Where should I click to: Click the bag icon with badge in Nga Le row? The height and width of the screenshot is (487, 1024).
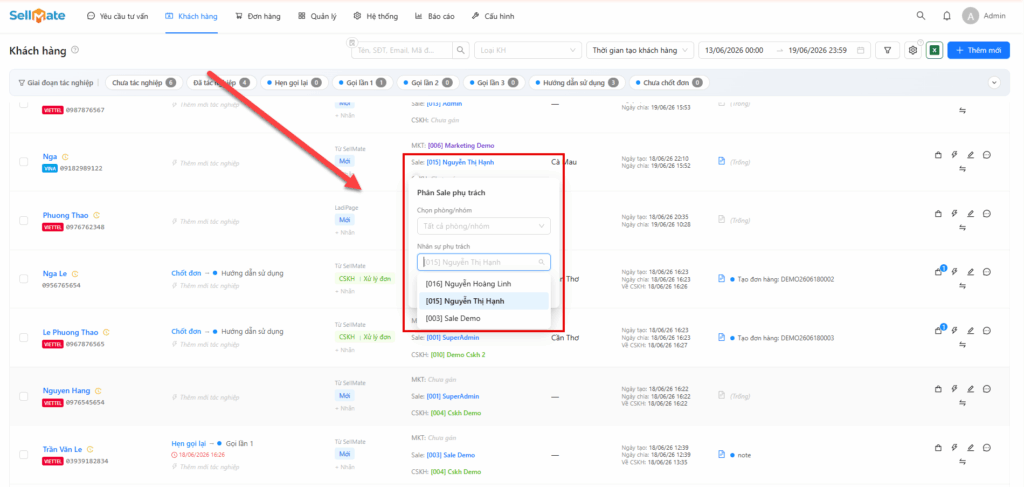[x=938, y=272]
